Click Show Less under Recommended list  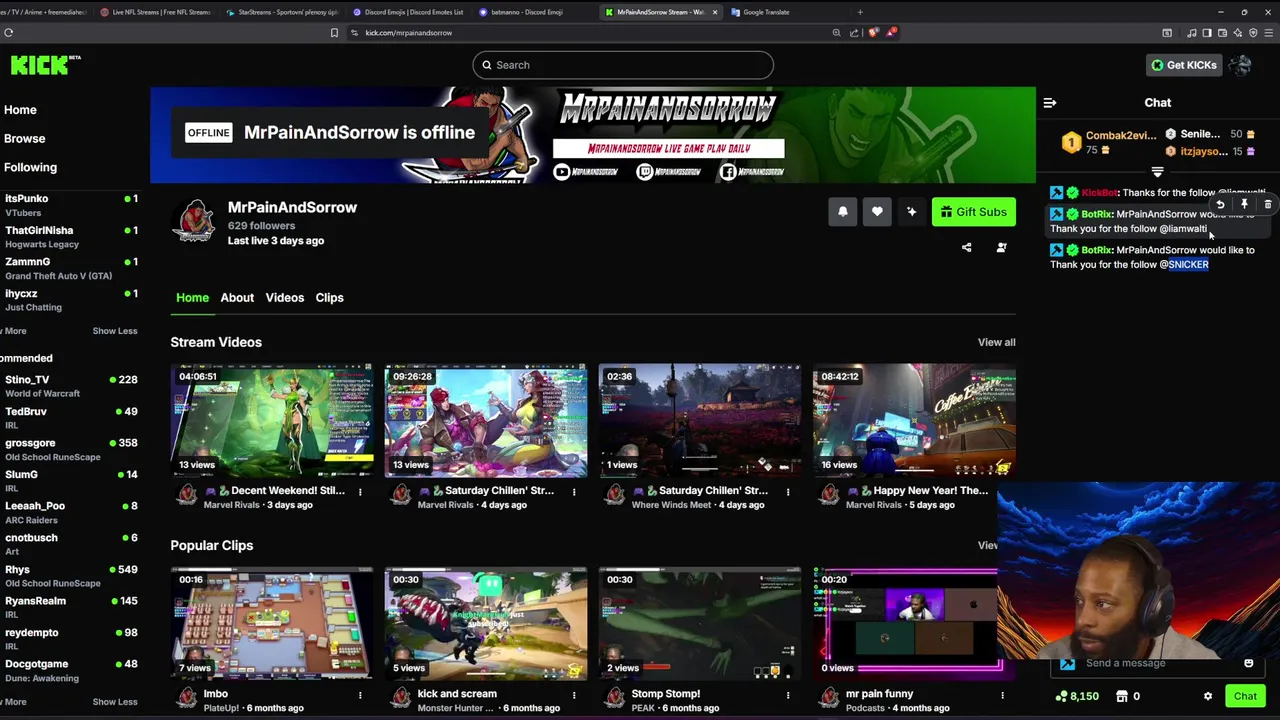point(115,702)
